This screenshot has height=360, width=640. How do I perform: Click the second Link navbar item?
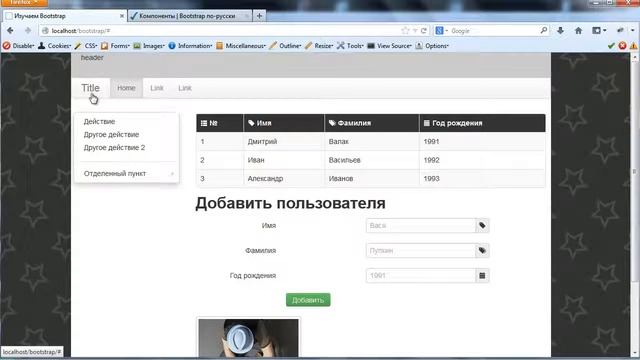[184, 88]
